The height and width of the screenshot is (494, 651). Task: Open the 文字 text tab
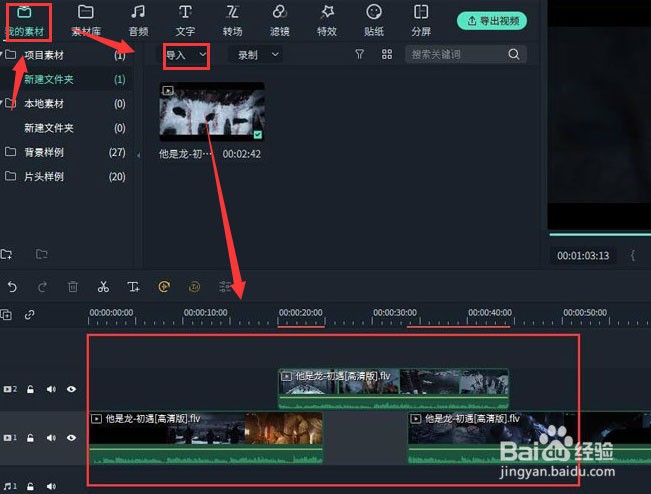click(185, 21)
